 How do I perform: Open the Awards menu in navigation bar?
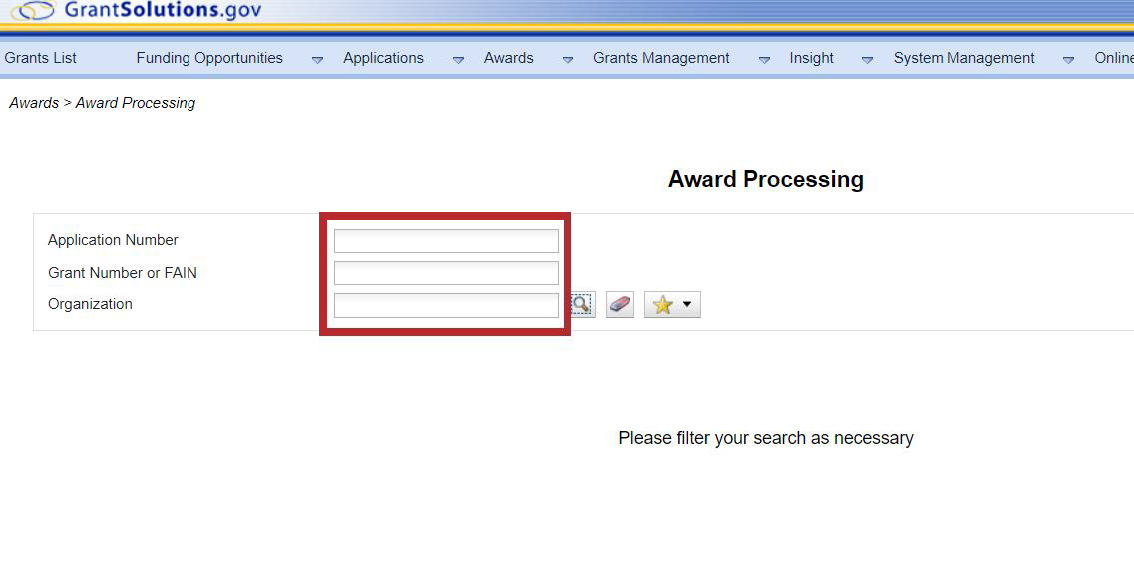click(x=508, y=58)
